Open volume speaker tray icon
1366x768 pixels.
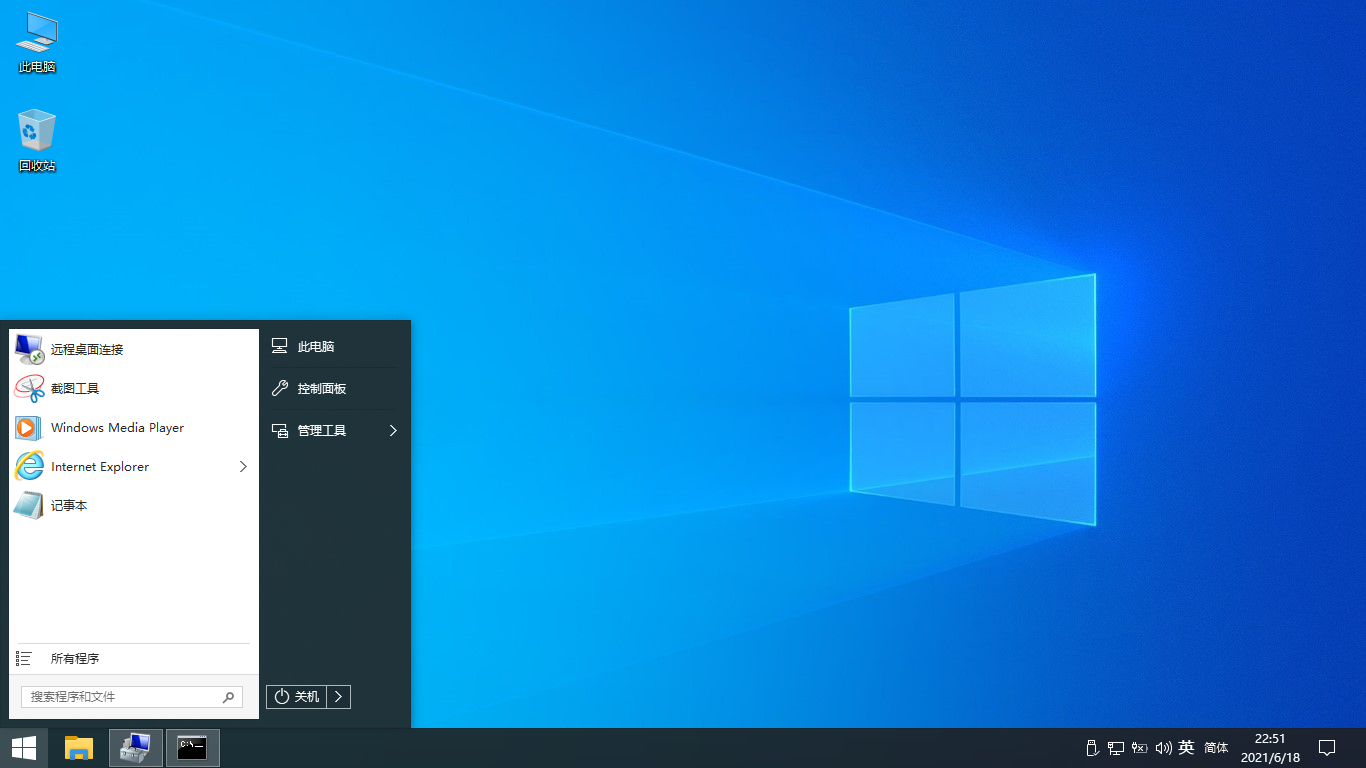coord(1163,748)
